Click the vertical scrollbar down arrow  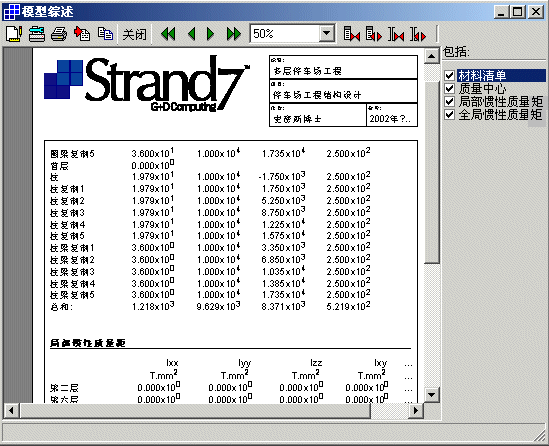432,395
